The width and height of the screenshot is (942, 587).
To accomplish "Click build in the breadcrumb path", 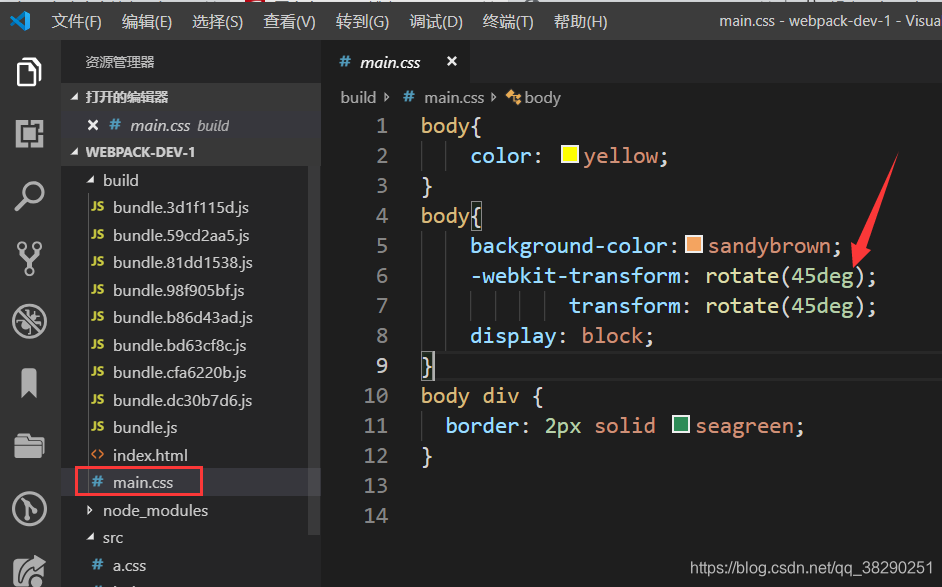I will (x=358, y=97).
